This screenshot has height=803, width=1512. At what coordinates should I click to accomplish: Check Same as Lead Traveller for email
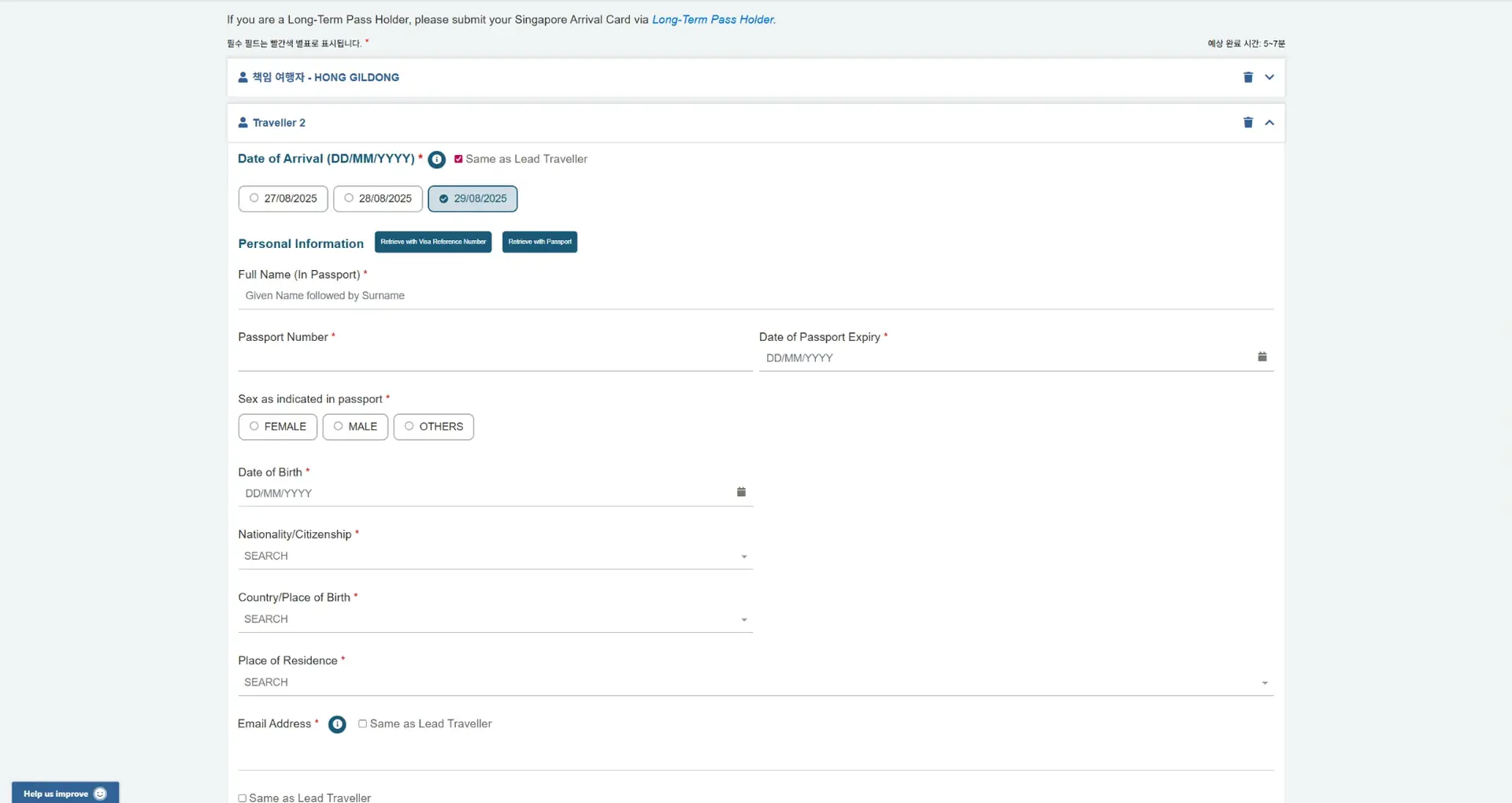click(362, 723)
